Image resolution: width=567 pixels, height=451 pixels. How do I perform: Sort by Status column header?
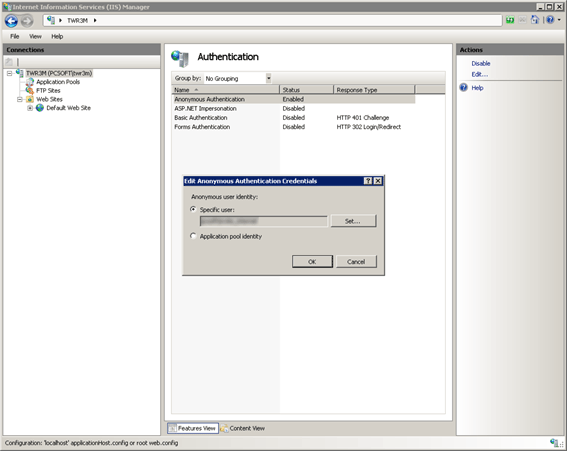click(x=306, y=90)
